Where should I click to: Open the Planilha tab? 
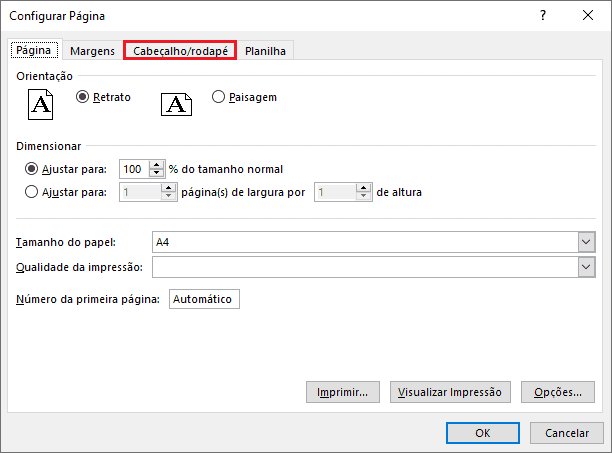coord(265,51)
